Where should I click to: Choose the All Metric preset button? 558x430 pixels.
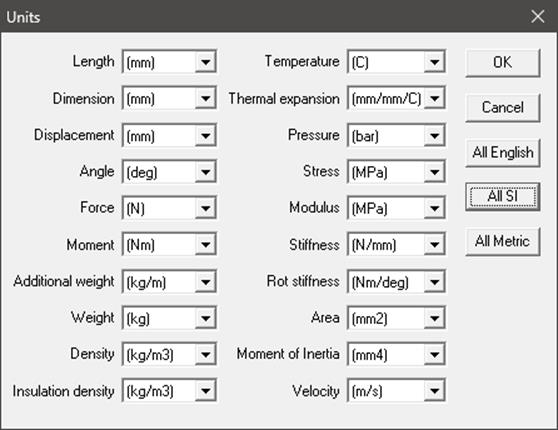[x=502, y=241]
